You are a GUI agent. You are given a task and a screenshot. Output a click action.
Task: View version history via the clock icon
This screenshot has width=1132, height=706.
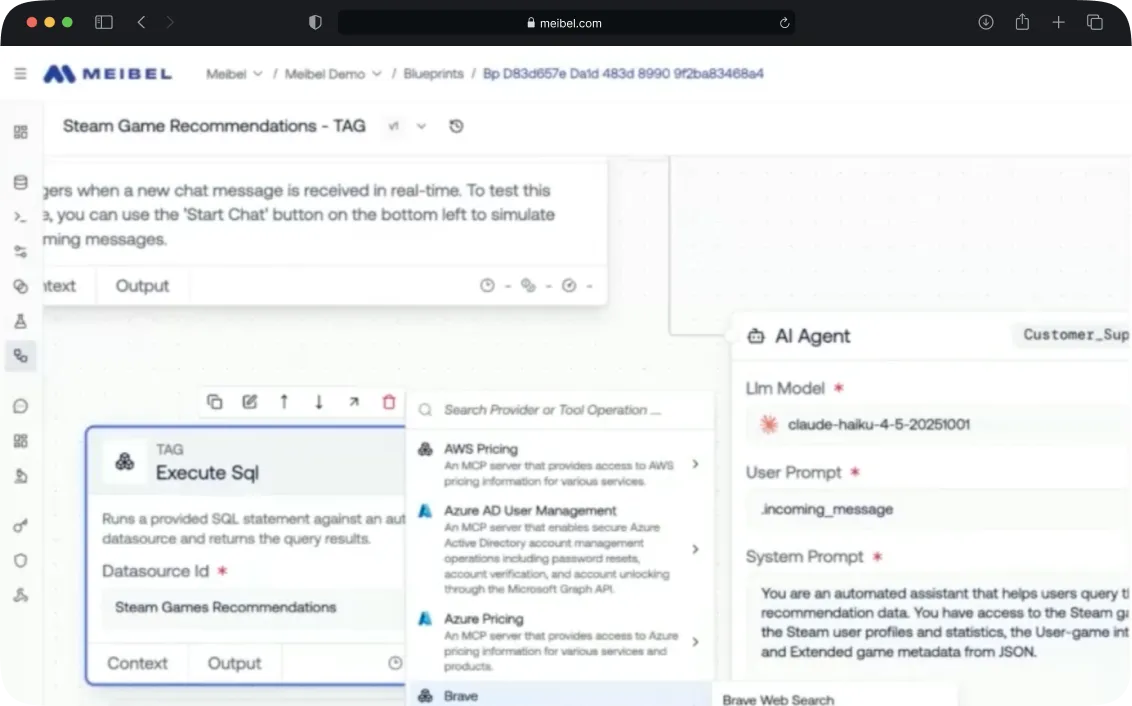pyautogui.click(x=456, y=126)
